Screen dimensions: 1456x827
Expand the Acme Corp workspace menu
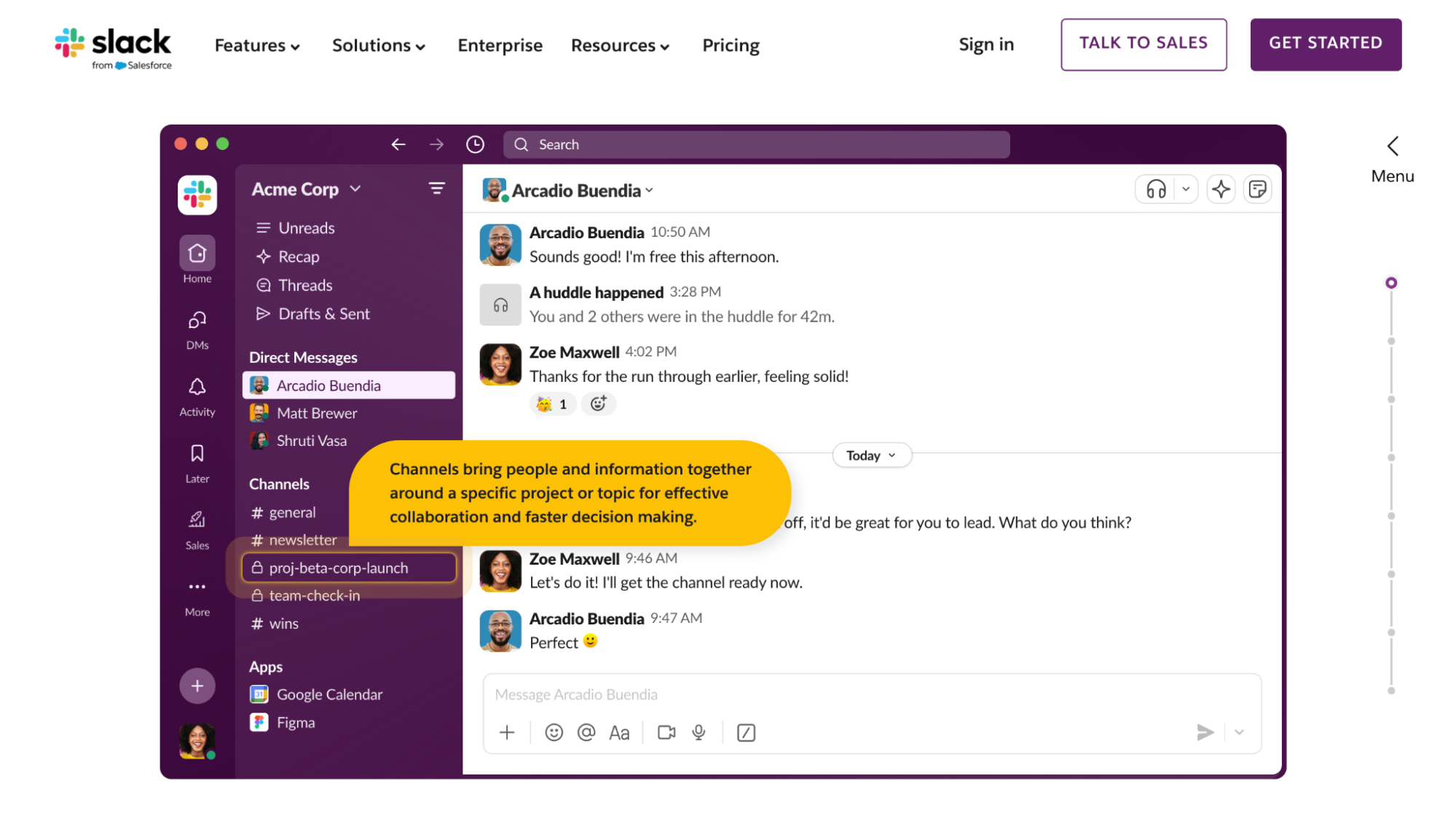pyautogui.click(x=306, y=189)
